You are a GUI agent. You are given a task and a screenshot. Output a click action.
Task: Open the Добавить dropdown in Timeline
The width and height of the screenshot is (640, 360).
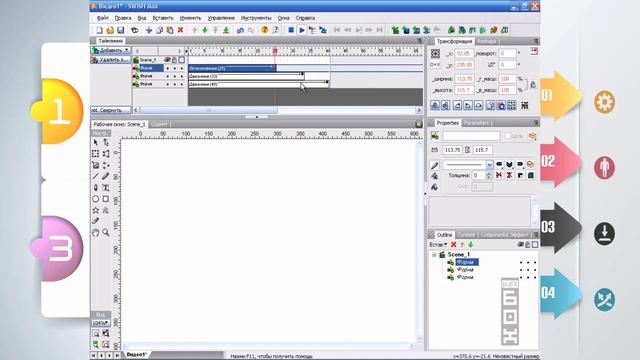(x=111, y=50)
